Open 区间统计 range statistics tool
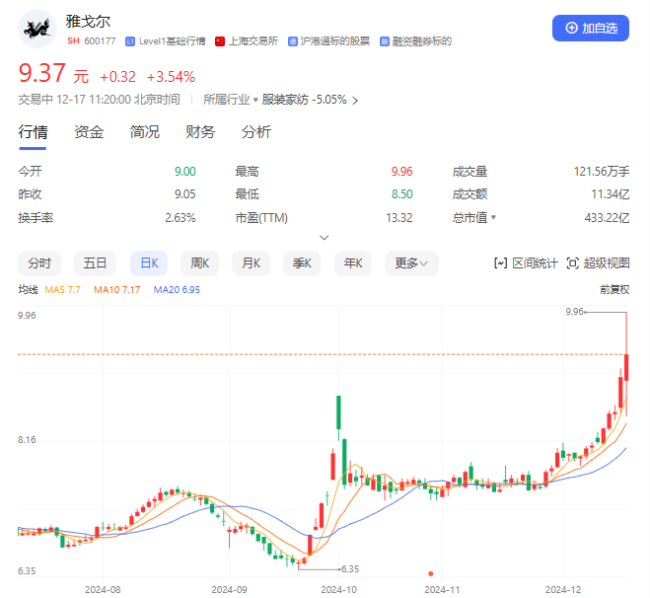Screen dimensions: 650x598 (x=526, y=263)
